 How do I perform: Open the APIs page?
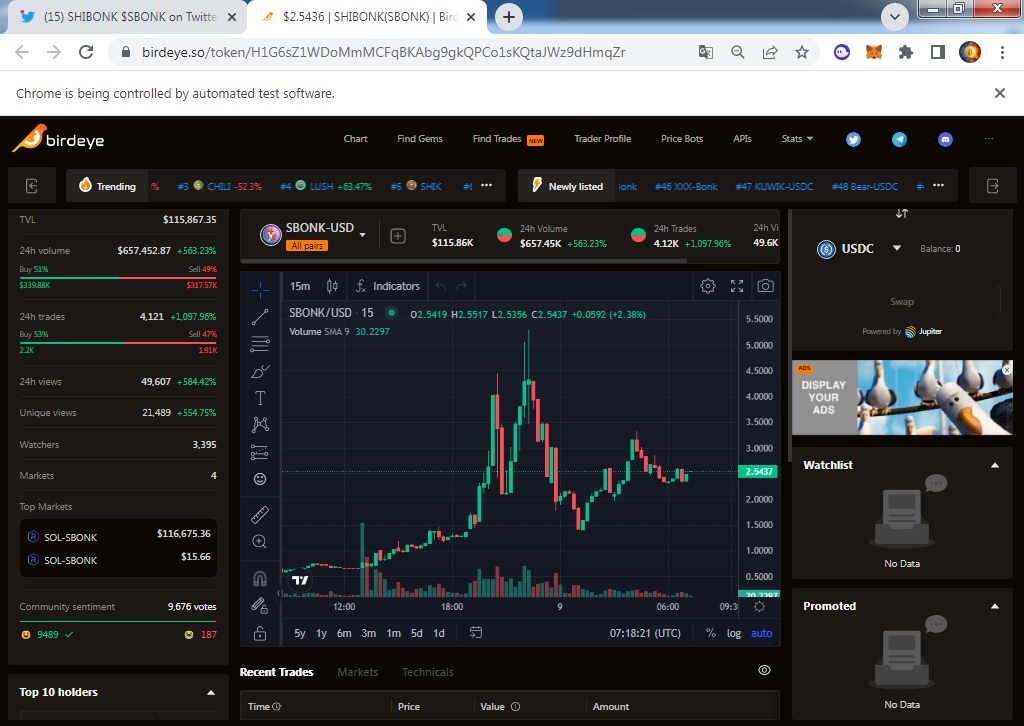point(742,138)
